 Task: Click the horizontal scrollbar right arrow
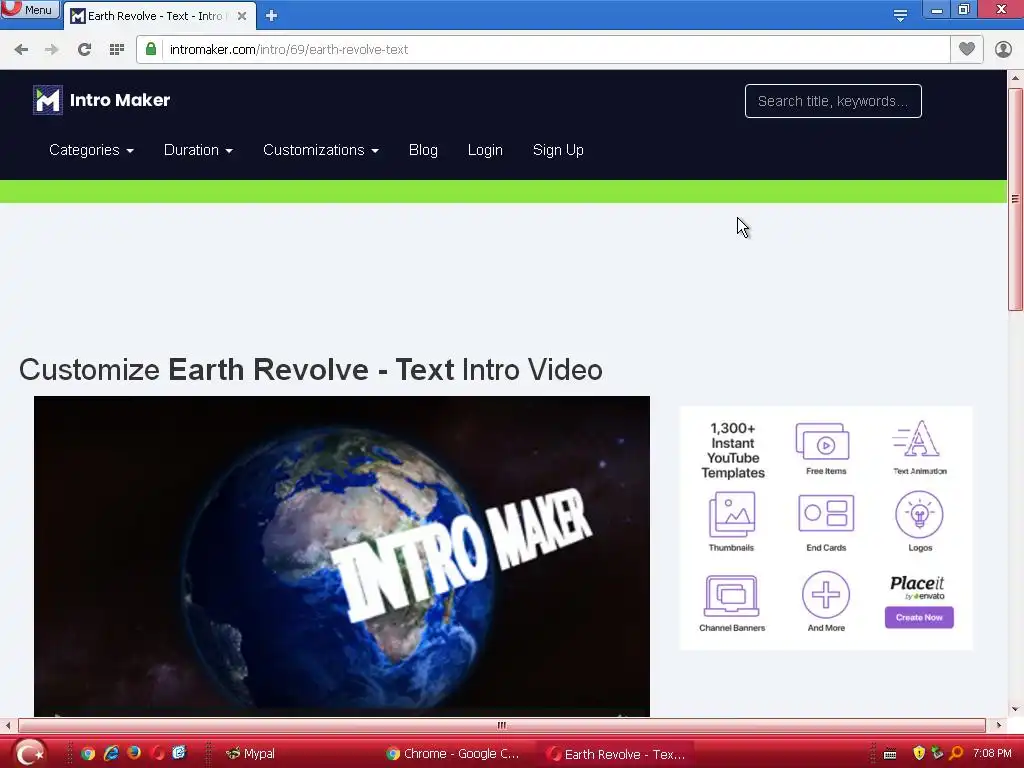point(999,725)
